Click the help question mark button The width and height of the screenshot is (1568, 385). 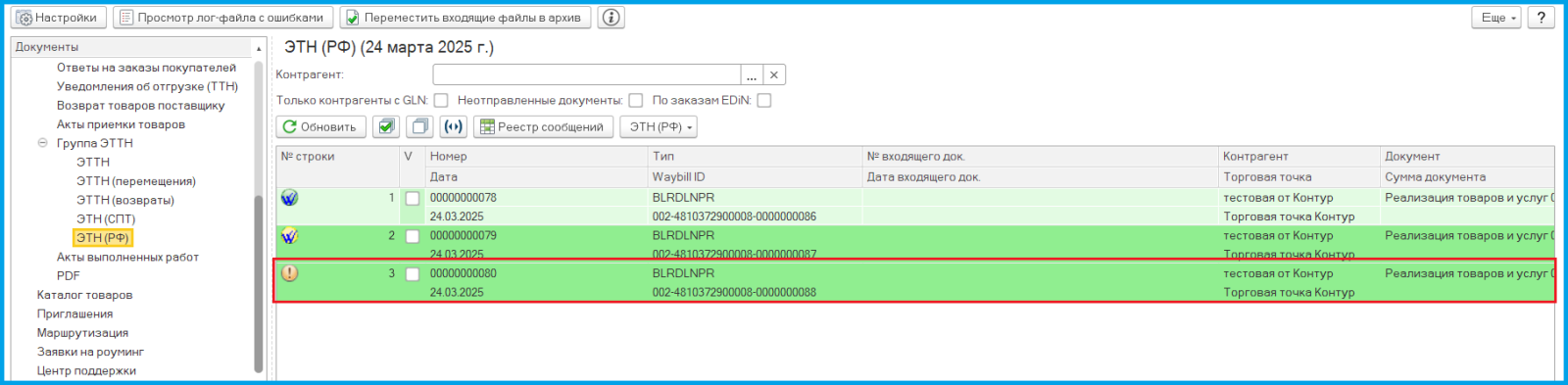(1542, 18)
